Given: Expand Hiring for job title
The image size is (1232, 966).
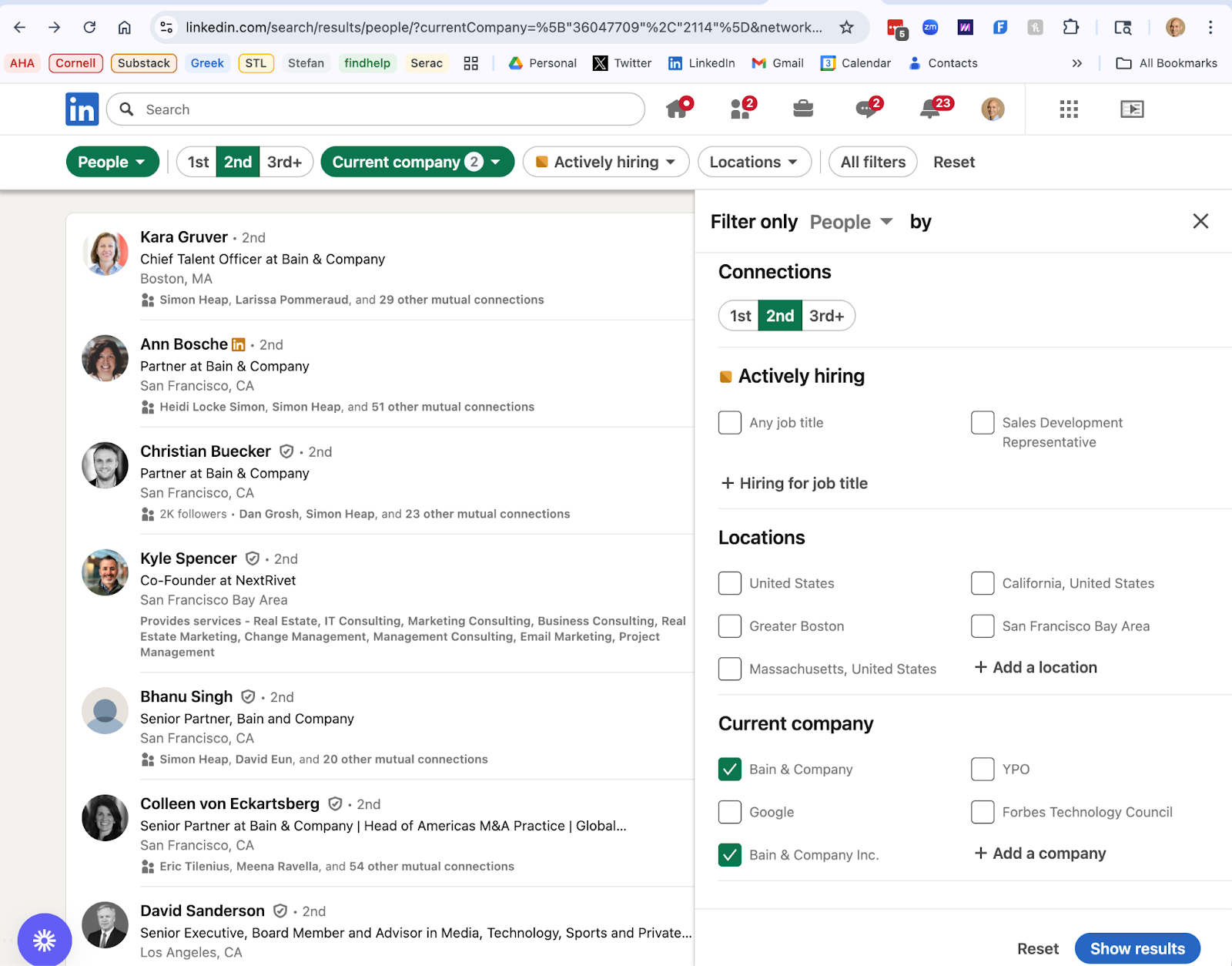Looking at the screenshot, I should coord(794,483).
